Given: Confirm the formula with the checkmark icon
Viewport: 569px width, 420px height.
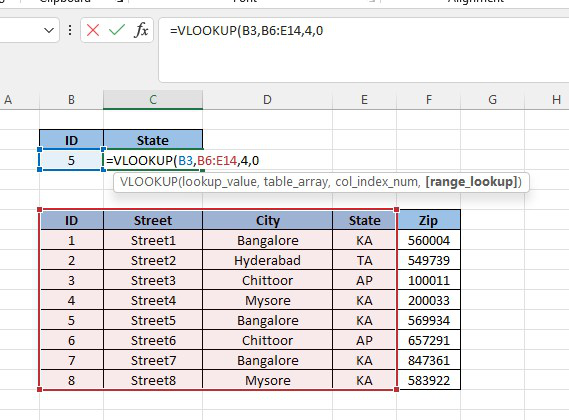Looking at the screenshot, I should (x=116, y=30).
